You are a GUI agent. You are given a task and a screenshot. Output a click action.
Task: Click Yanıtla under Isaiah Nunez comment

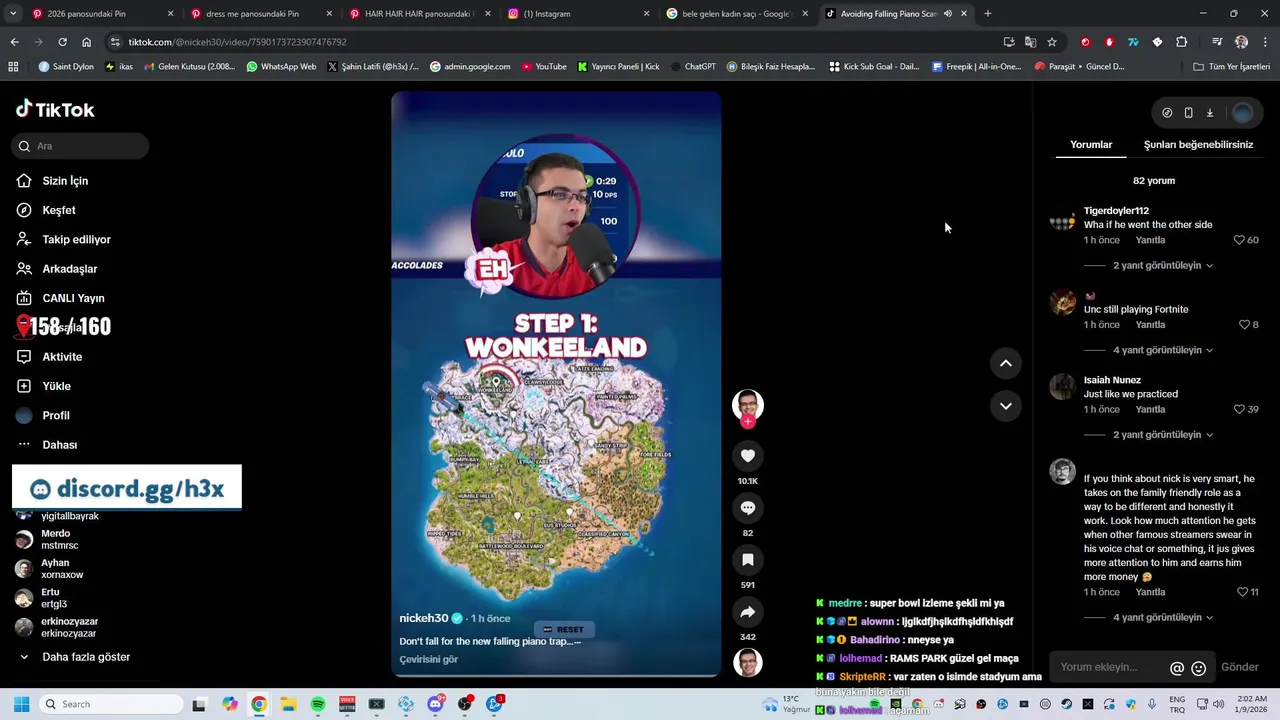pyautogui.click(x=1150, y=409)
